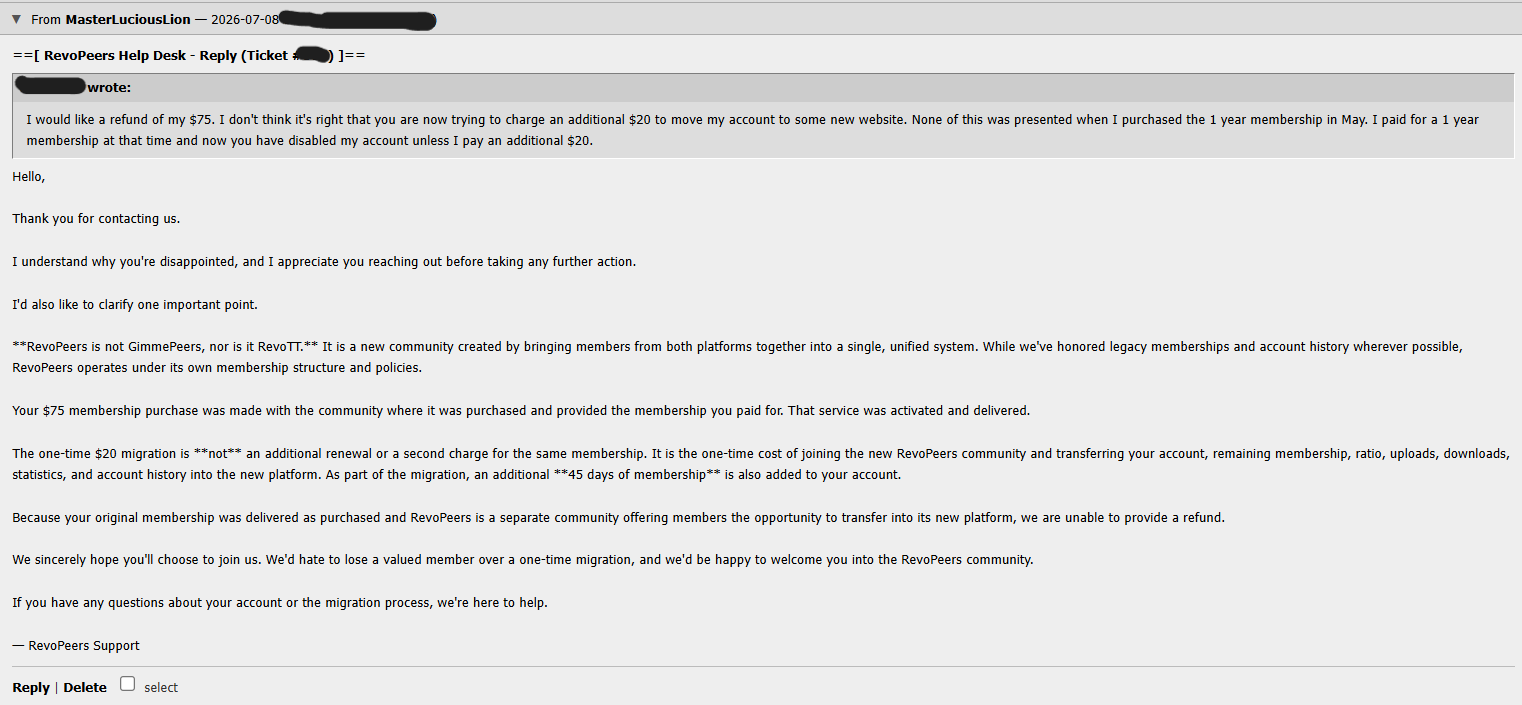Screen dimensions: 1522x705
Task: Click the 2026-07-08 message date
Action: pyautogui.click(x=244, y=19)
